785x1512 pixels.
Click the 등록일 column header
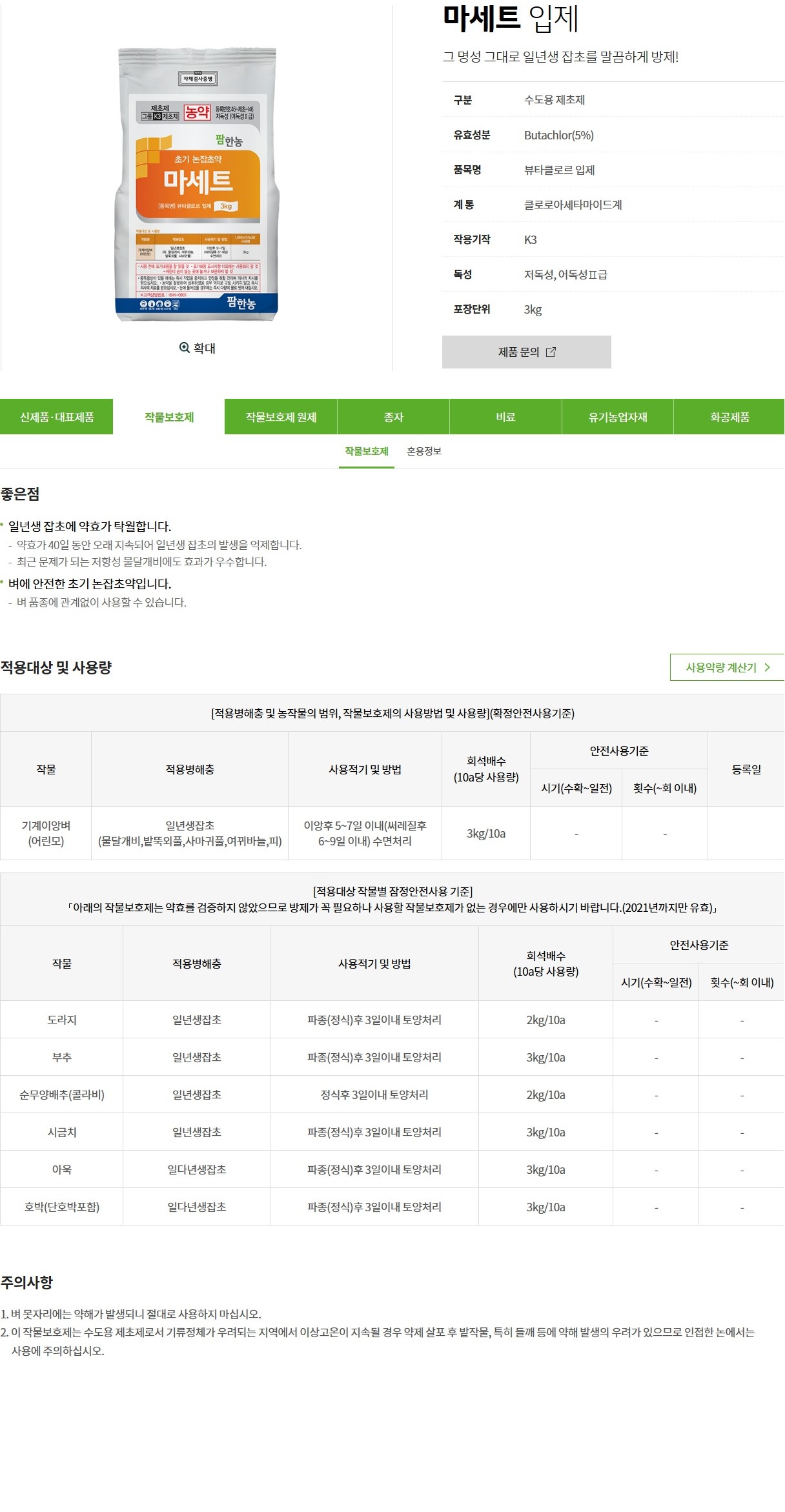pos(746,769)
